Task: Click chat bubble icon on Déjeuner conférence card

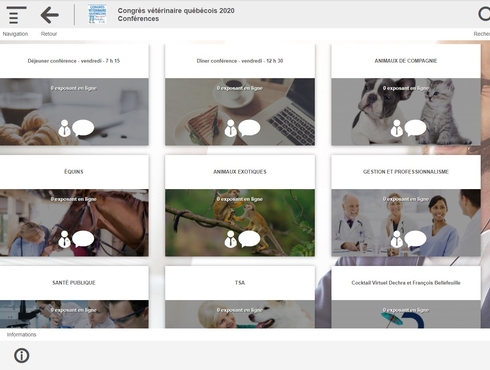Action: click(83, 128)
